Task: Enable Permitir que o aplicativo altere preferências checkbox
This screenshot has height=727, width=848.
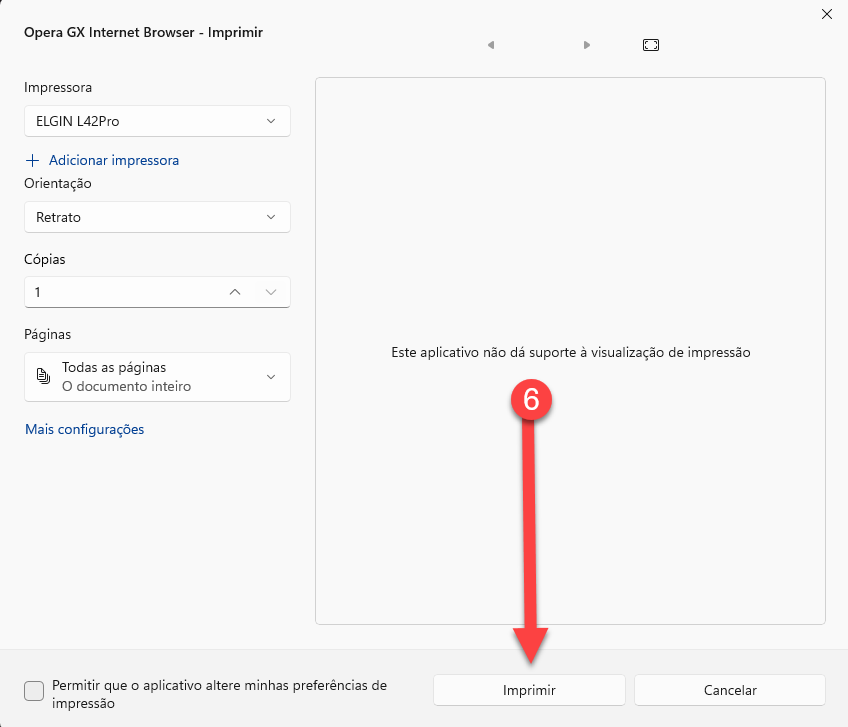Action: (x=34, y=691)
